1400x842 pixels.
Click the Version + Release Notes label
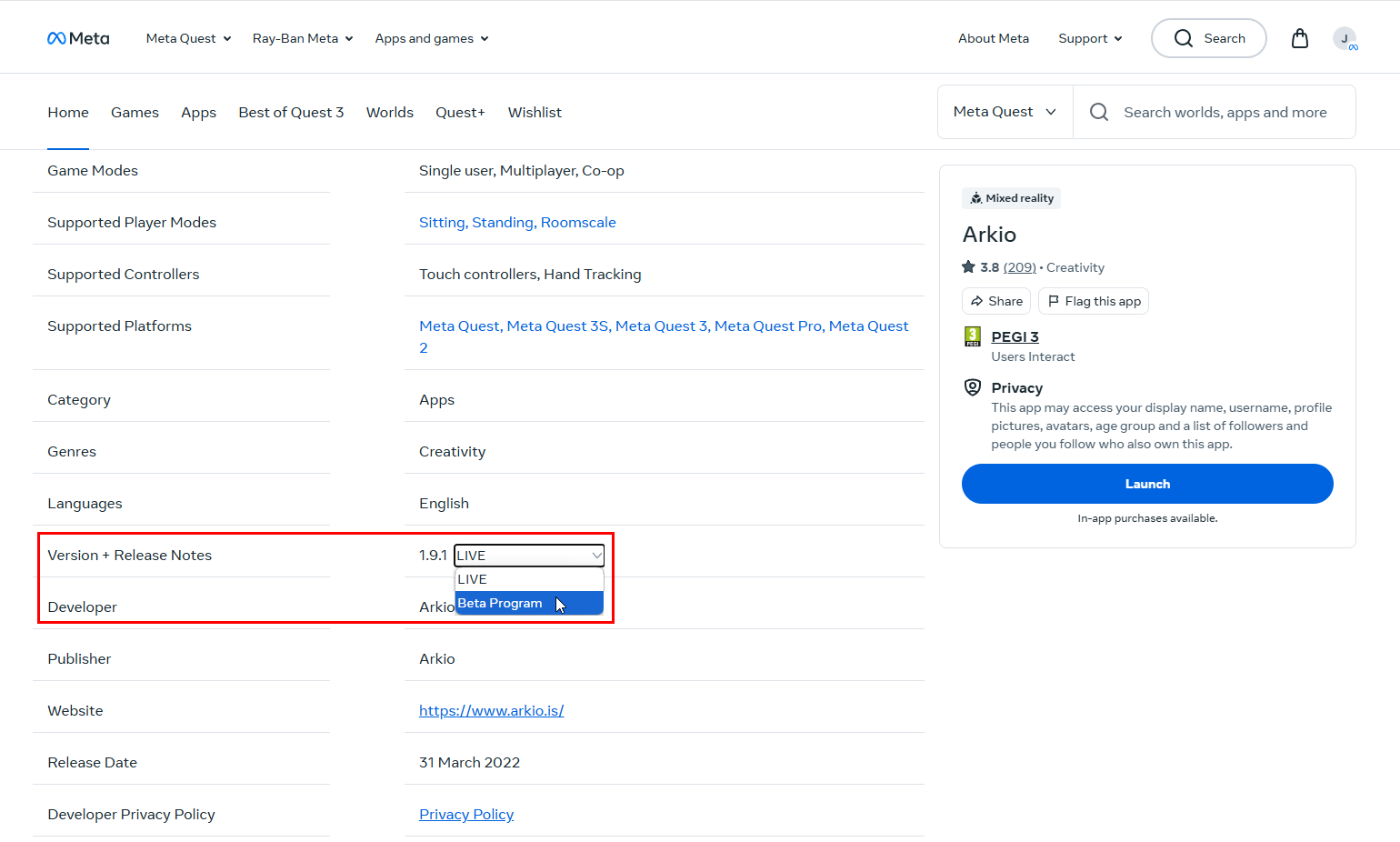click(129, 555)
